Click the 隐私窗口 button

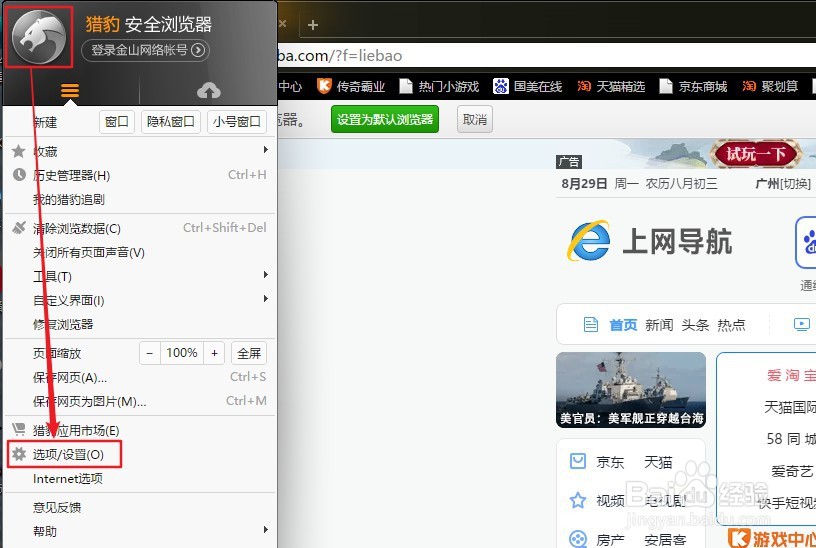point(171,122)
